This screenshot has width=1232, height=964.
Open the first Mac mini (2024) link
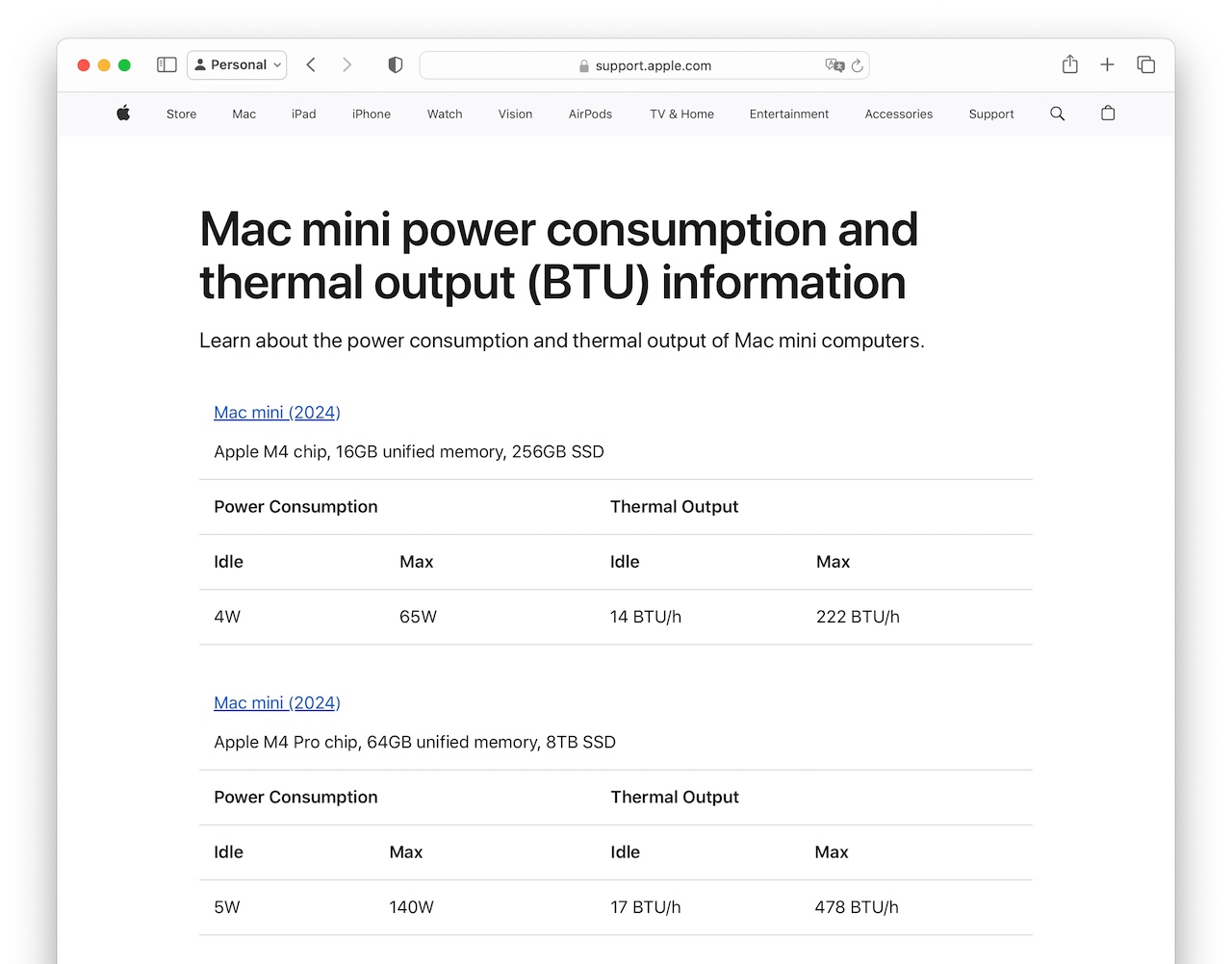pyautogui.click(x=276, y=412)
